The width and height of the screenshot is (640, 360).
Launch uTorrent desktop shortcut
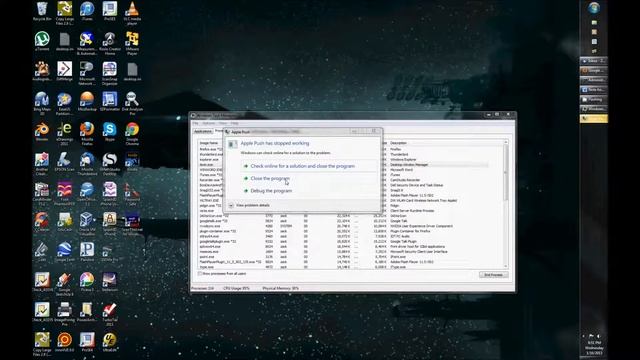[x=42, y=41]
